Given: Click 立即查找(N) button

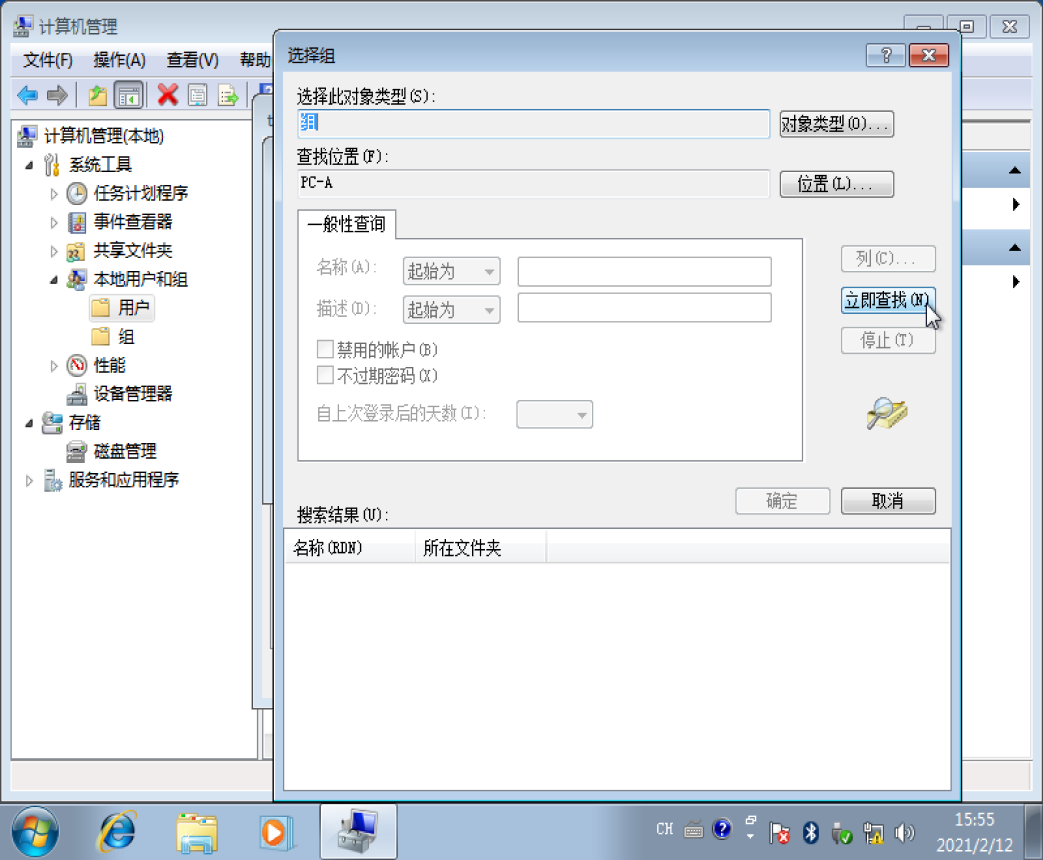Looking at the screenshot, I should pyautogui.click(x=888, y=300).
